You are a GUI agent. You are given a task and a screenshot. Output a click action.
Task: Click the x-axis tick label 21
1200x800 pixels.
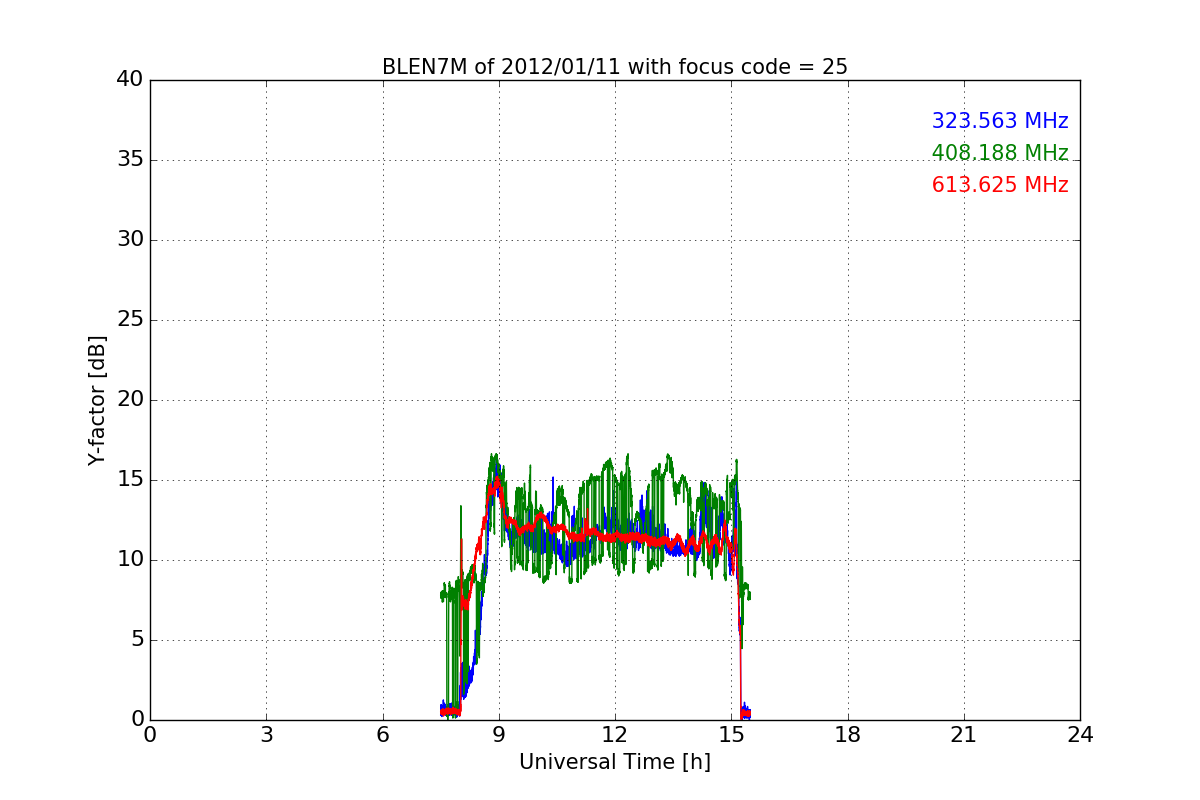click(x=964, y=735)
